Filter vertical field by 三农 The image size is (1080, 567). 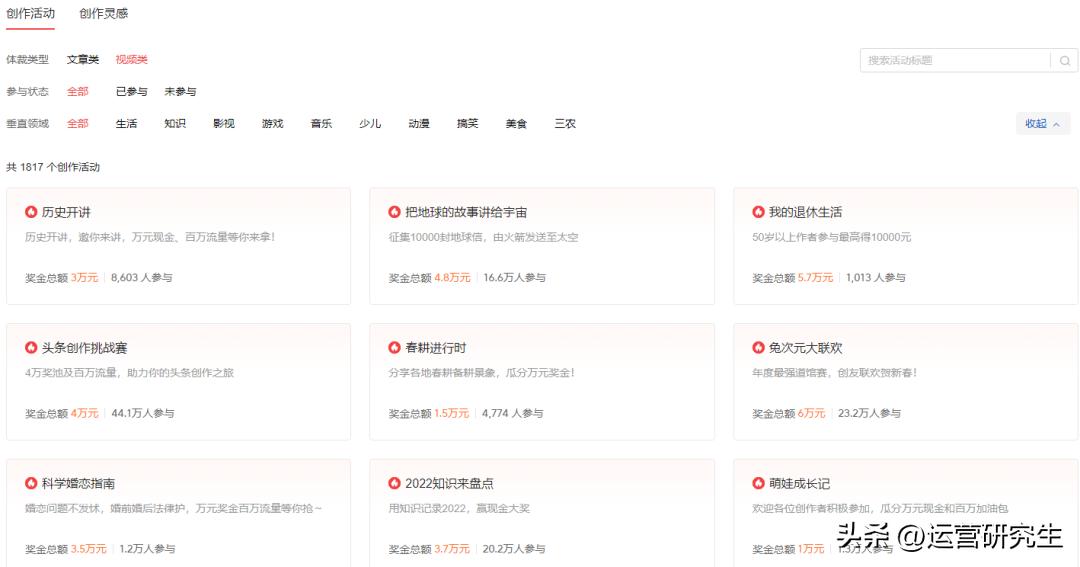tap(565, 124)
